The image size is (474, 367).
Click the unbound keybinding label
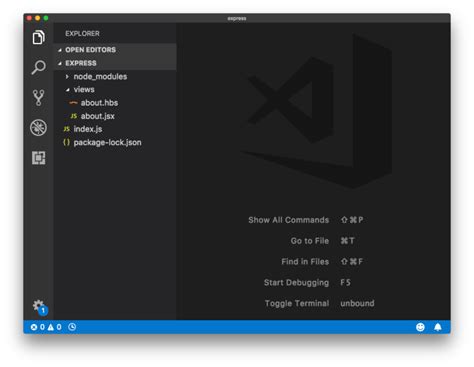click(x=357, y=303)
